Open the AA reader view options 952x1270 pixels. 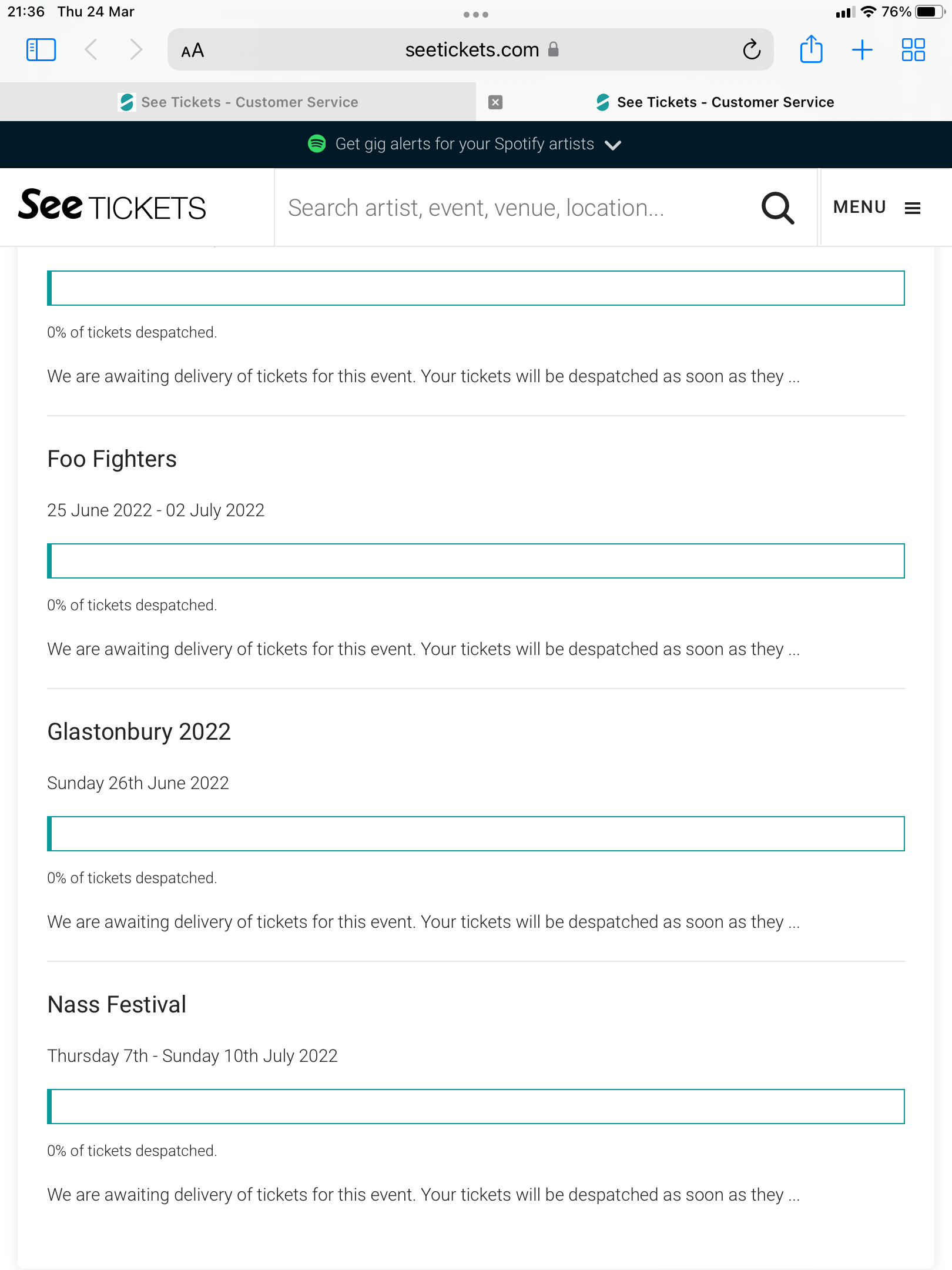click(193, 51)
